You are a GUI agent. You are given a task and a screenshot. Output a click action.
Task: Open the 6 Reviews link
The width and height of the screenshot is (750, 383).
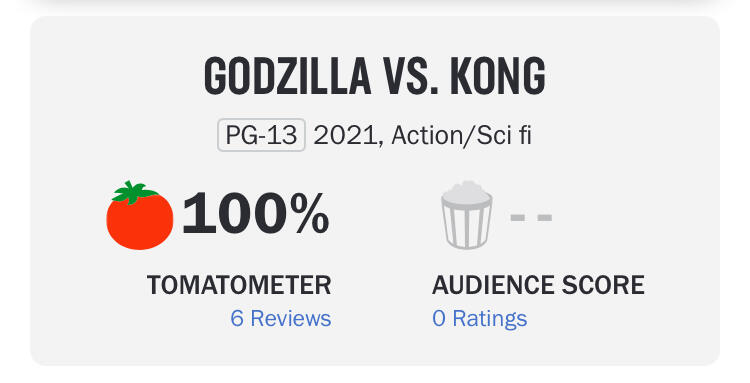coord(281,318)
